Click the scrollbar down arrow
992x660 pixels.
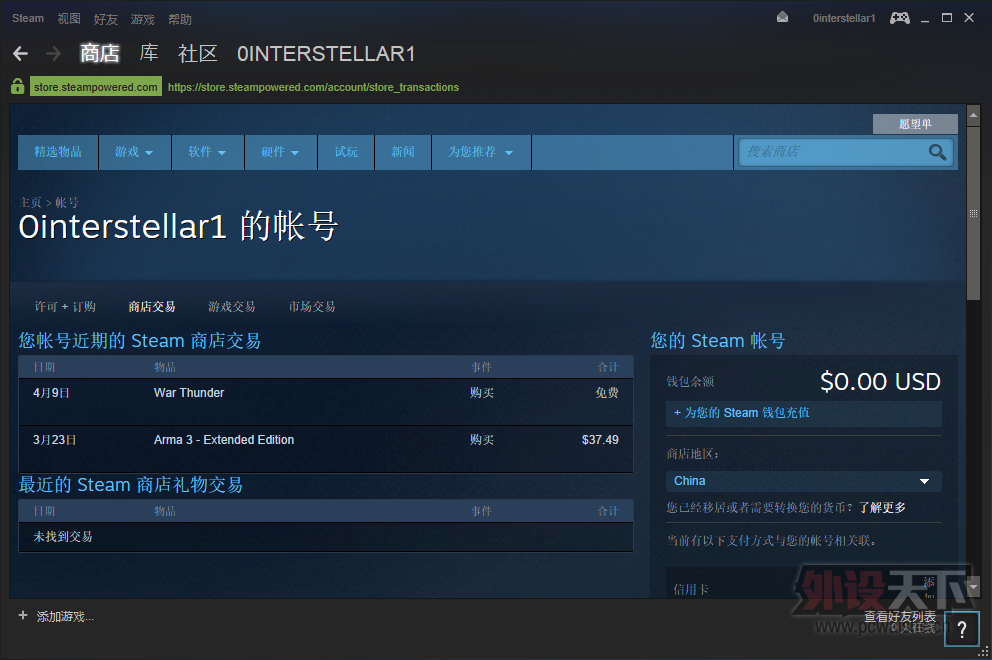coord(974,587)
